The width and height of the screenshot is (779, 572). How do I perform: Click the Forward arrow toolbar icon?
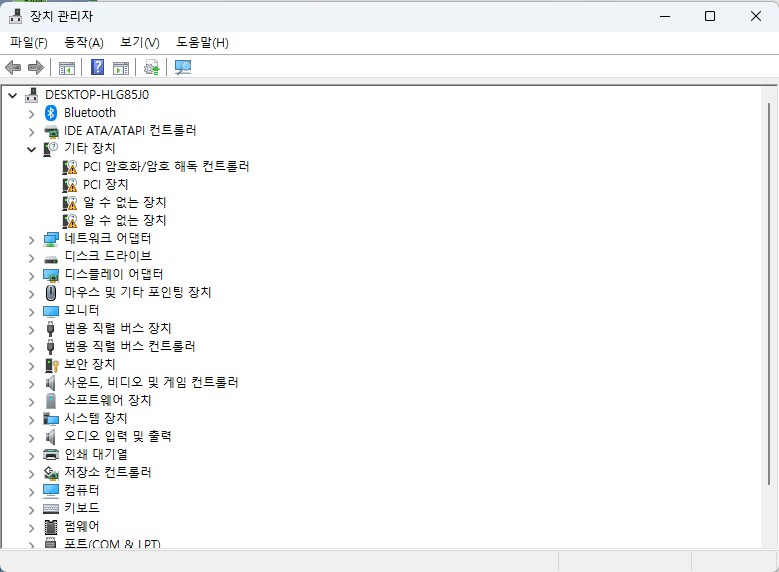click(36, 67)
